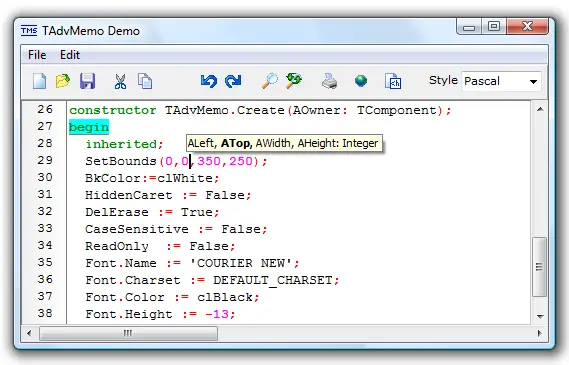569x365 pixels.
Task: Click the parameter hint tooltip
Action: pyautogui.click(x=284, y=143)
